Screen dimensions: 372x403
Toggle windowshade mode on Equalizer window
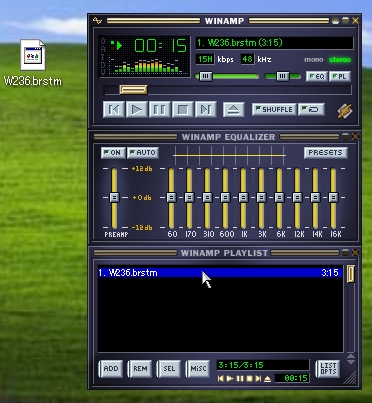pos(345,137)
